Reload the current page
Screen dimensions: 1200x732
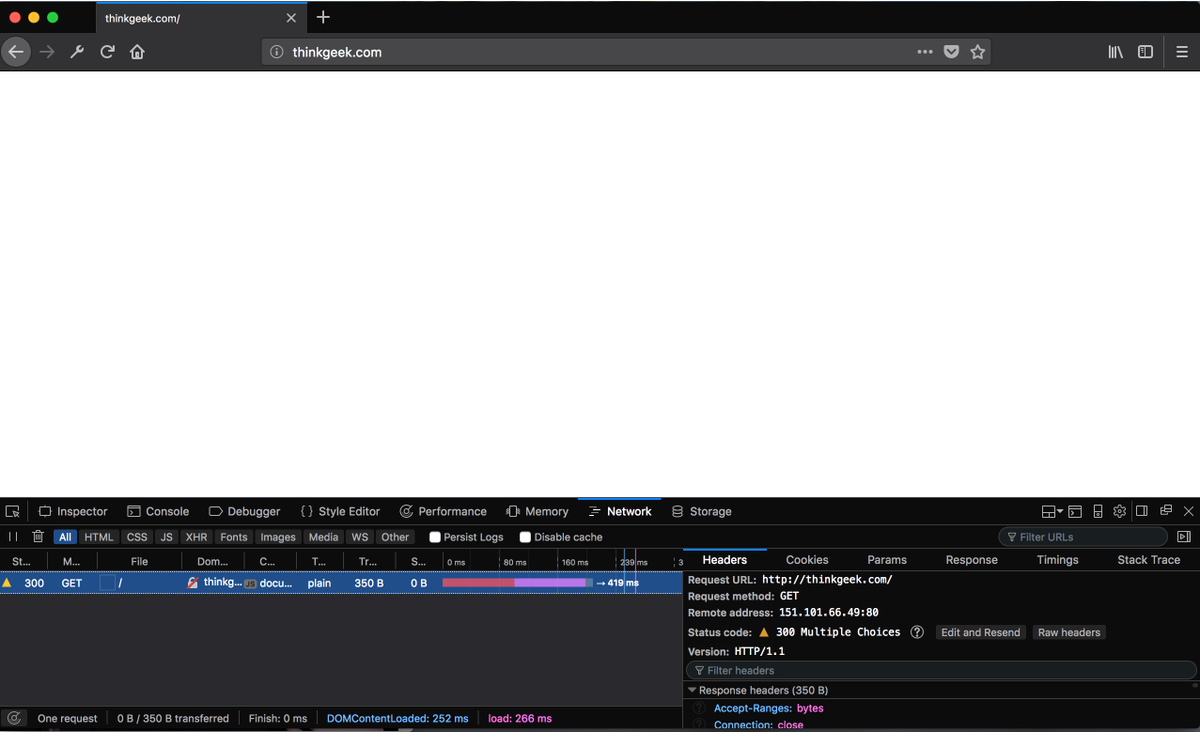tap(107, 52)
